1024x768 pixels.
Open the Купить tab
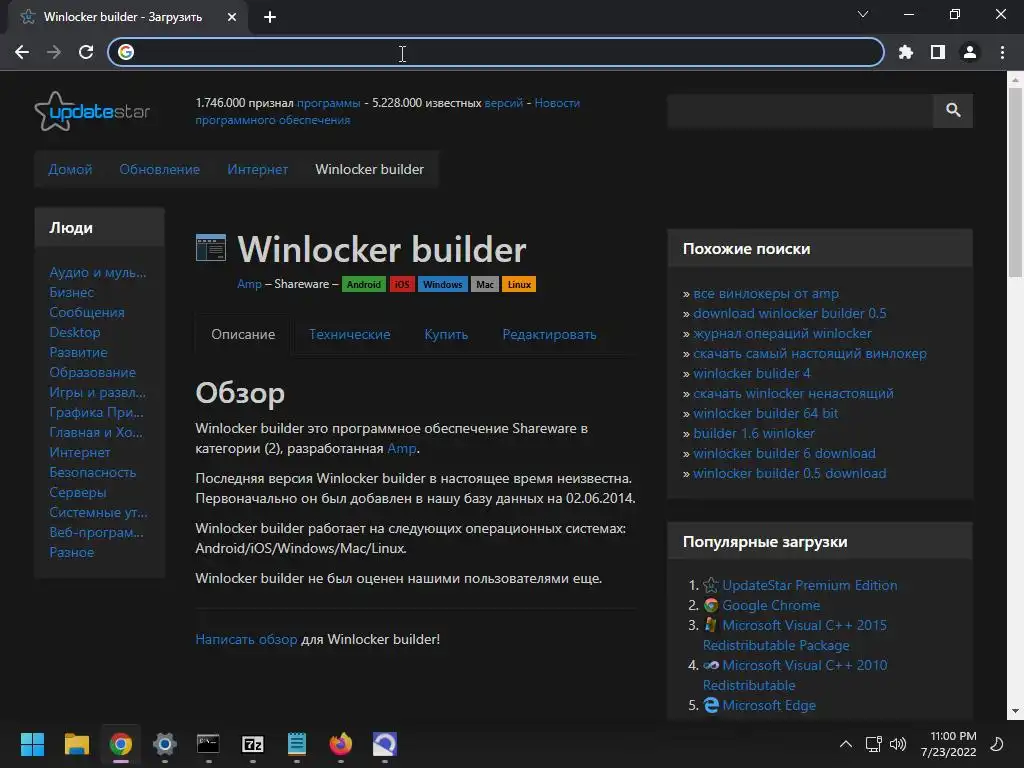click(446, 334)
